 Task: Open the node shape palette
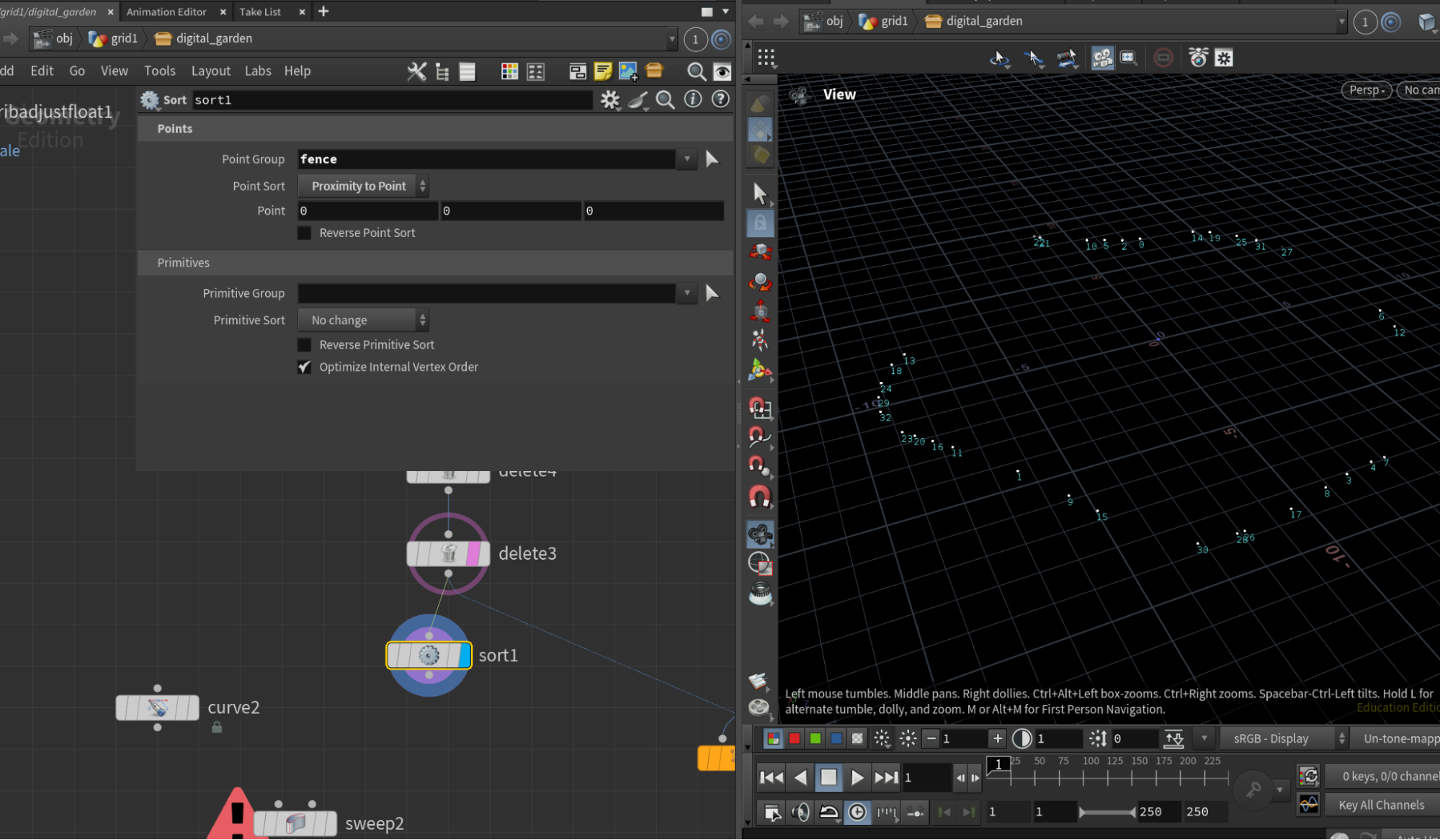pos(535,71)
